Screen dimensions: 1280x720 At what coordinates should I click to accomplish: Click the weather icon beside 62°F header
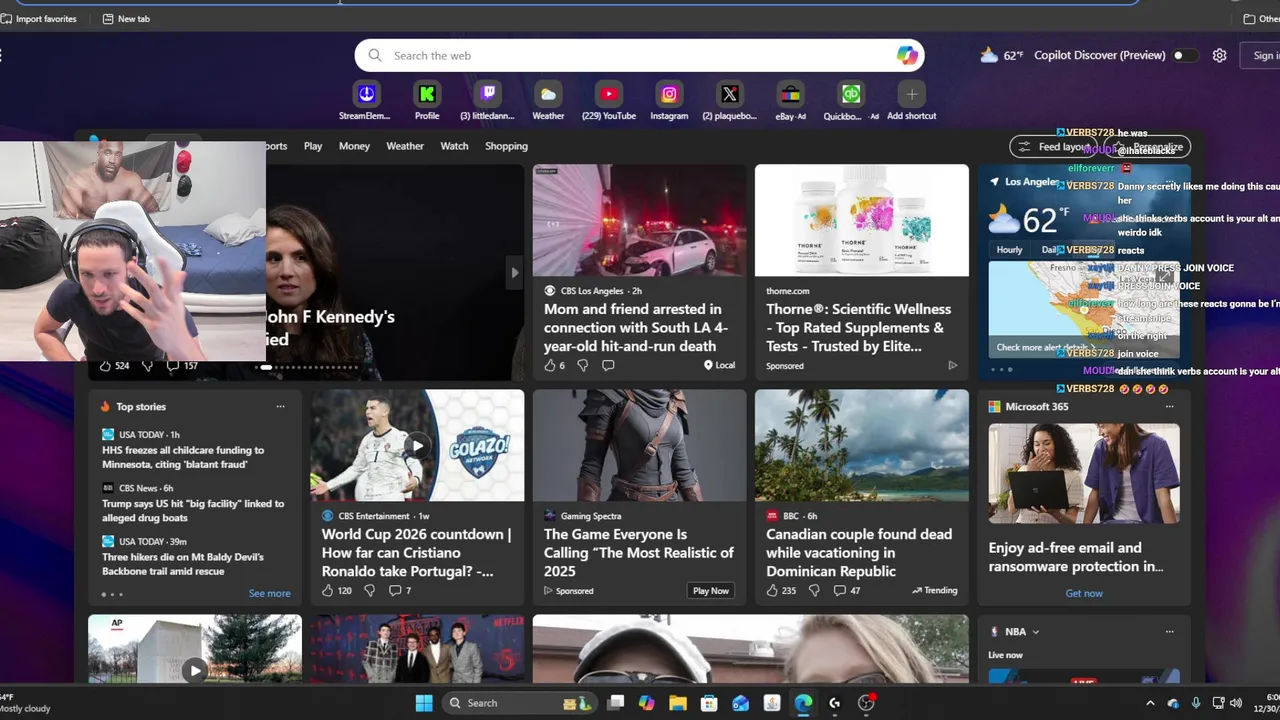click(x=989, y=55)
